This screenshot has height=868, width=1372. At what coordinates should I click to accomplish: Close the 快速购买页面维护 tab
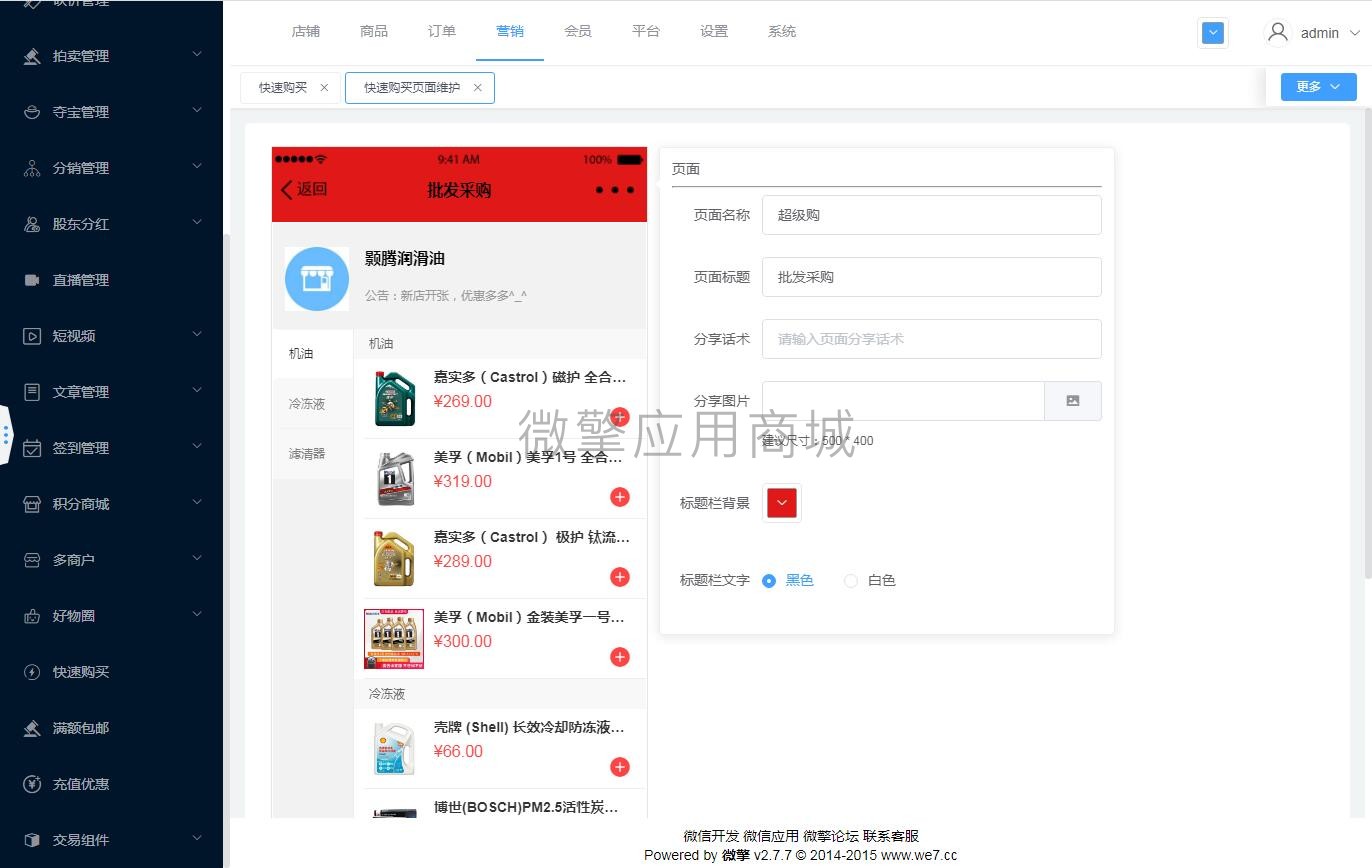tap(477, 88)
